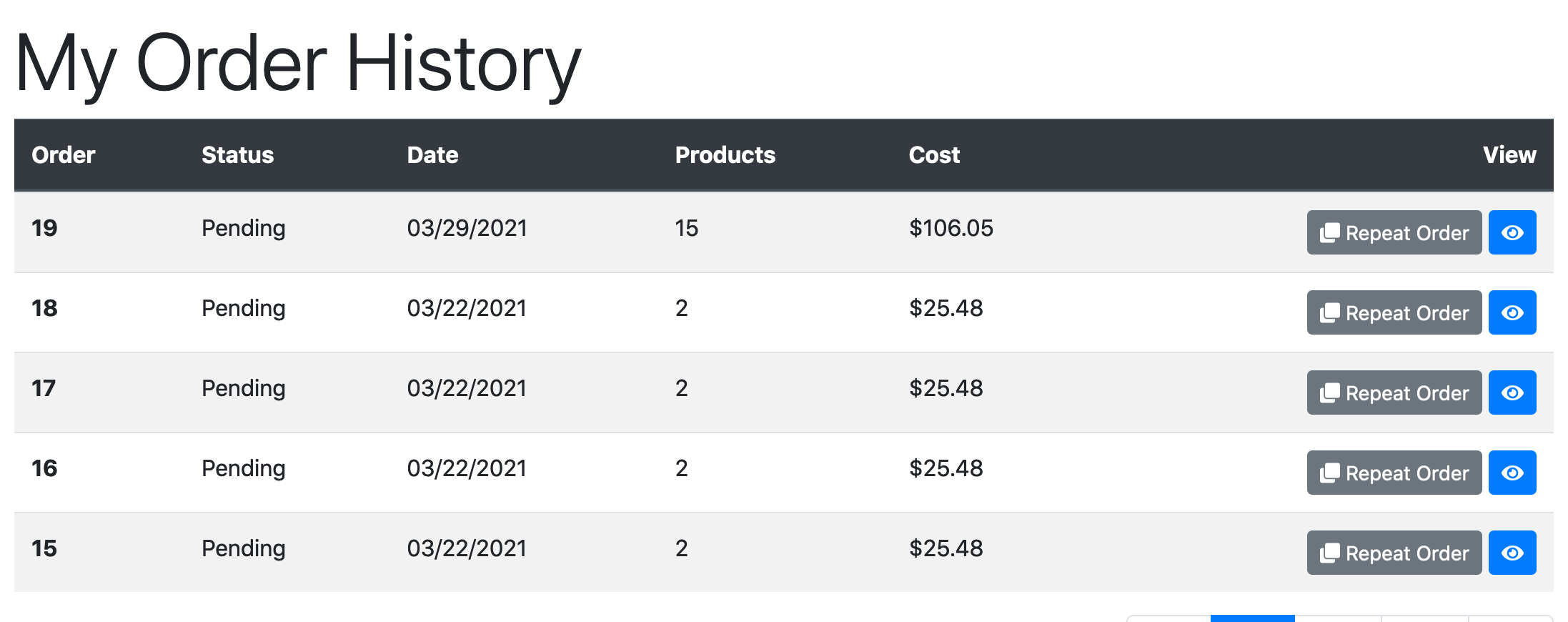This screenshot has width=1568, height=622.
Task: Click the Status column header
Action: coord(238,155)
